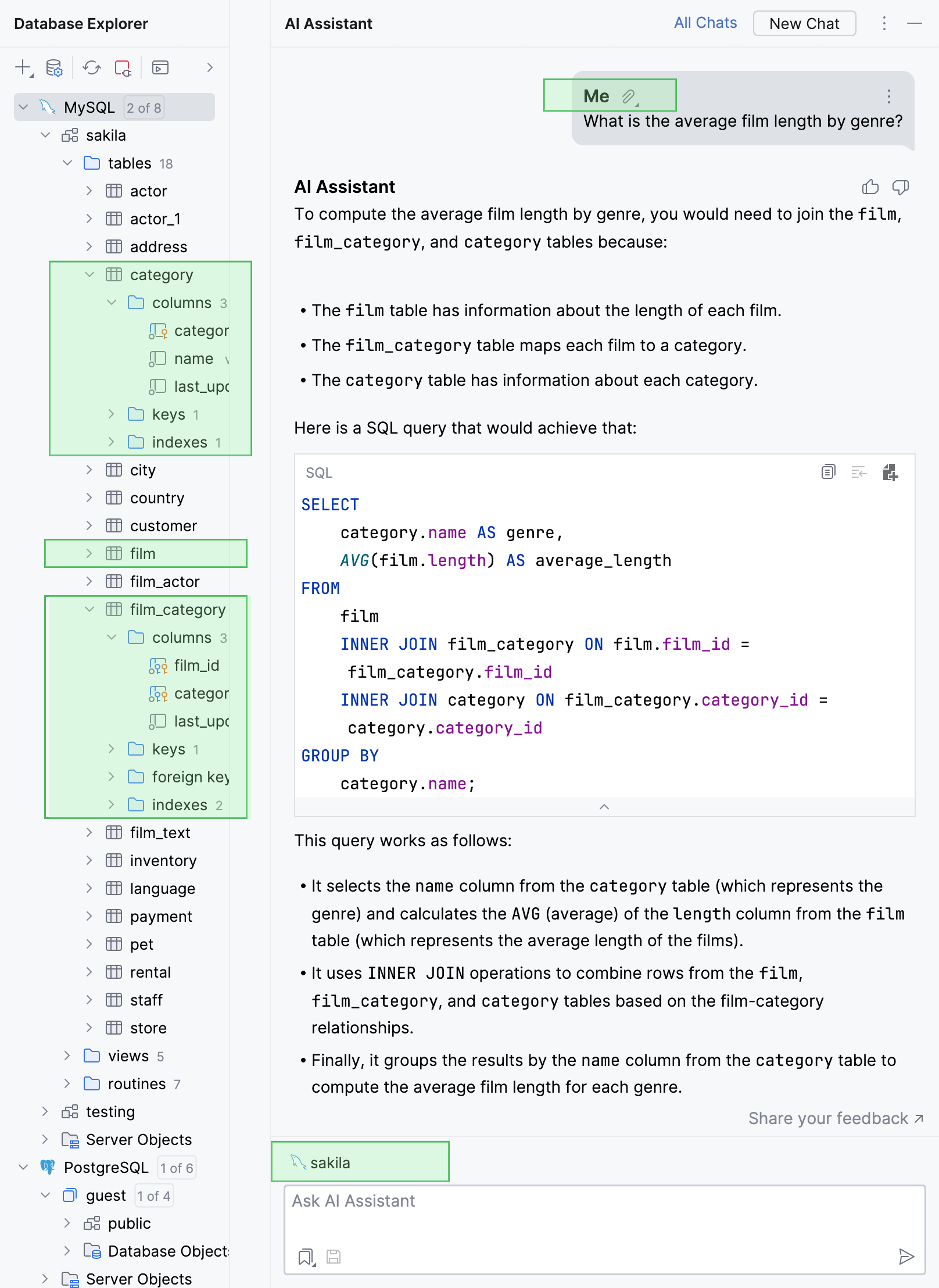Screen dimensions: 939x1288
Task: Click the film_id foreign key column icon
Action: coord(158,666)
